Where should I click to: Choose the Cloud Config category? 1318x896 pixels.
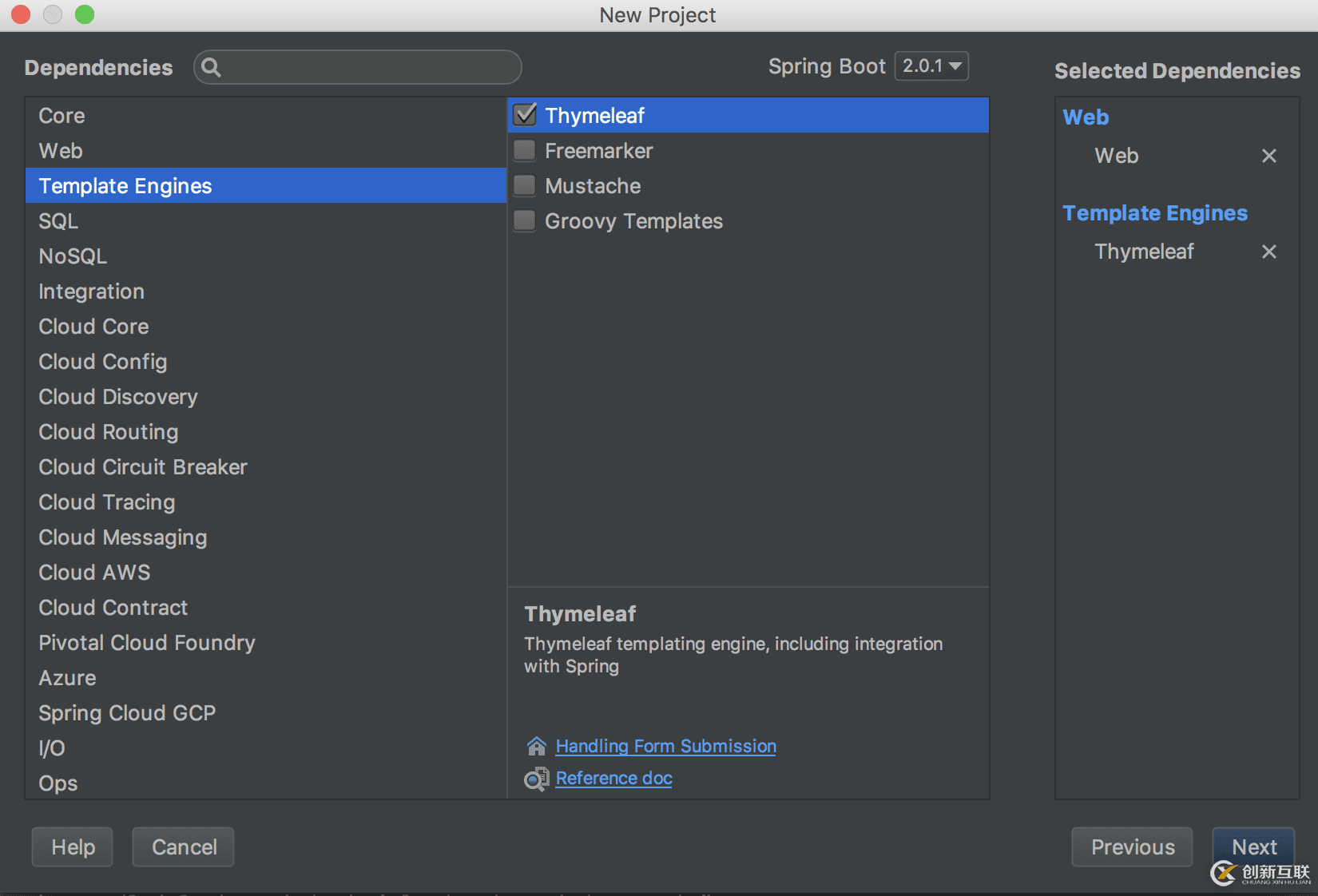(103, 362)
